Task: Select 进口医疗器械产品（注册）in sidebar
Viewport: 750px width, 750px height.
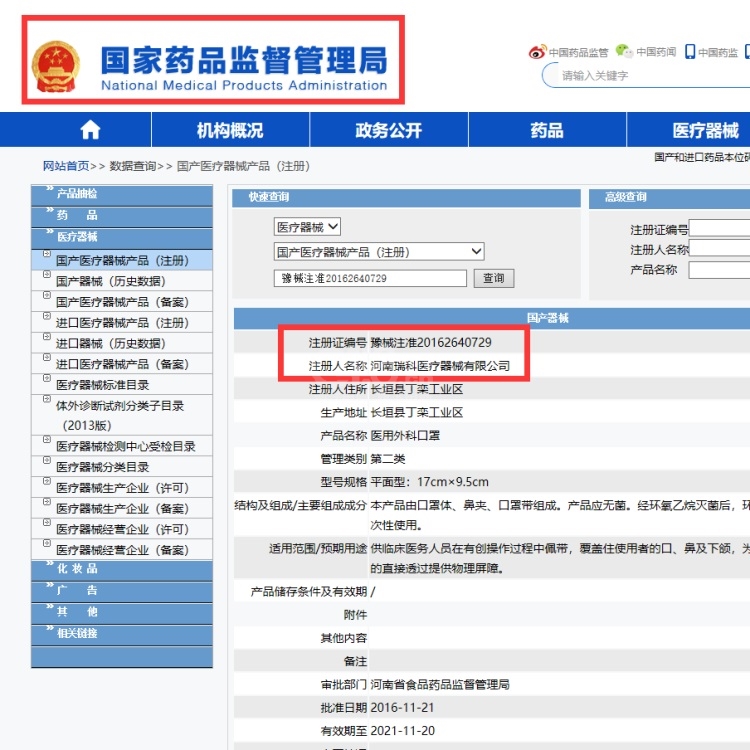Action: pyautogui.click(x=122, y=323)
